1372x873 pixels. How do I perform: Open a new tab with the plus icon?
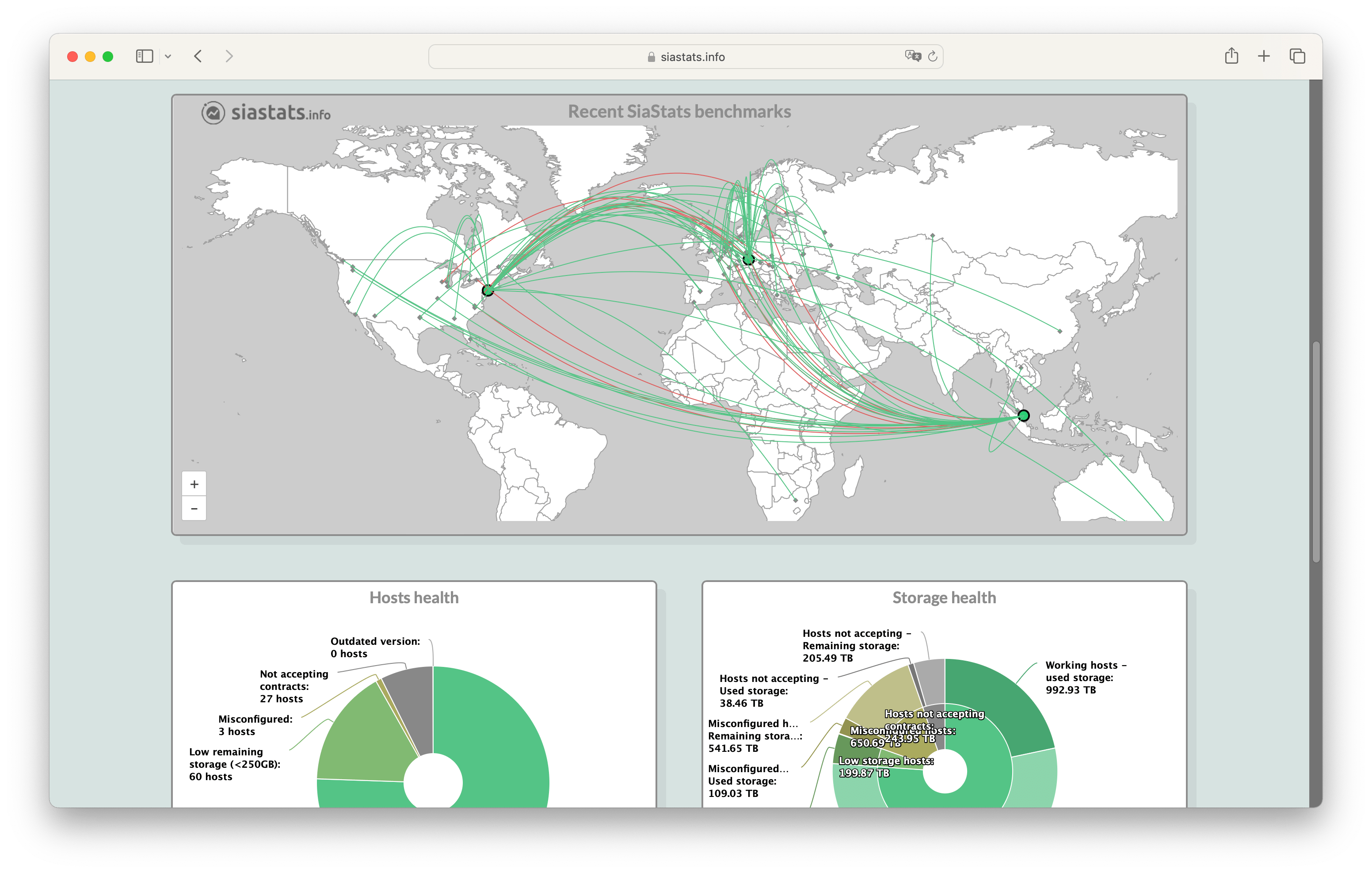1264,56
